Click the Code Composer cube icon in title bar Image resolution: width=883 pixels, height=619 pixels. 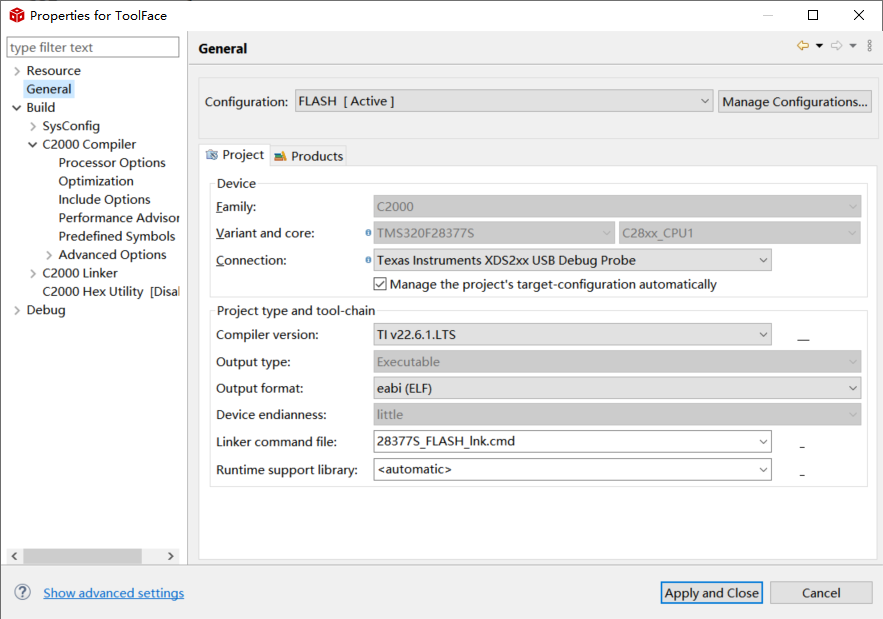pyautogui.click(x=16, y=15)
